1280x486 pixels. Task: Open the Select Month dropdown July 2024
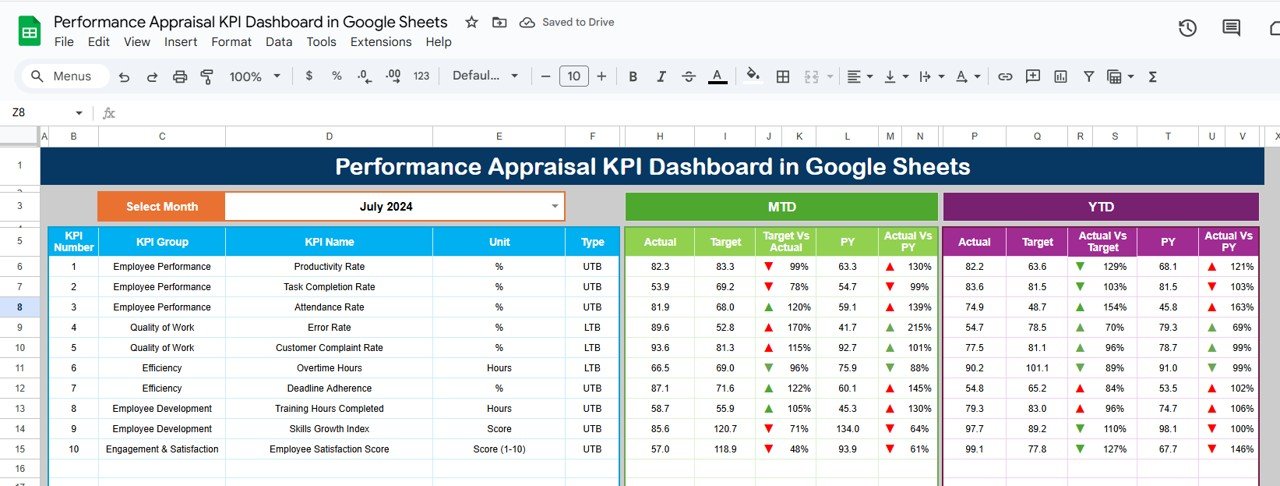pyautogui.click(x=395, y=207)
